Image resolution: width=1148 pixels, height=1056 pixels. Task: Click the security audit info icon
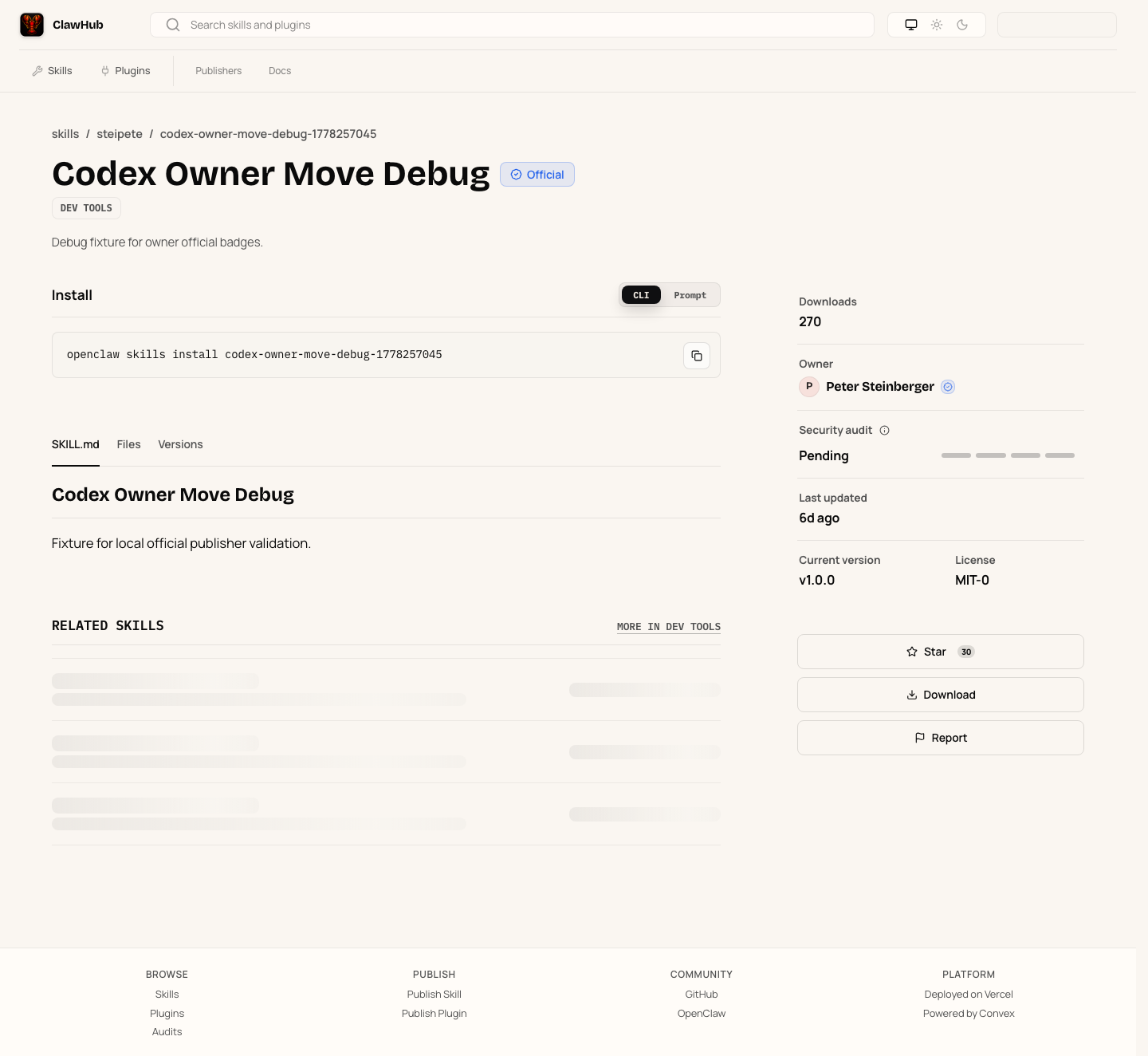tap(884, 431)
